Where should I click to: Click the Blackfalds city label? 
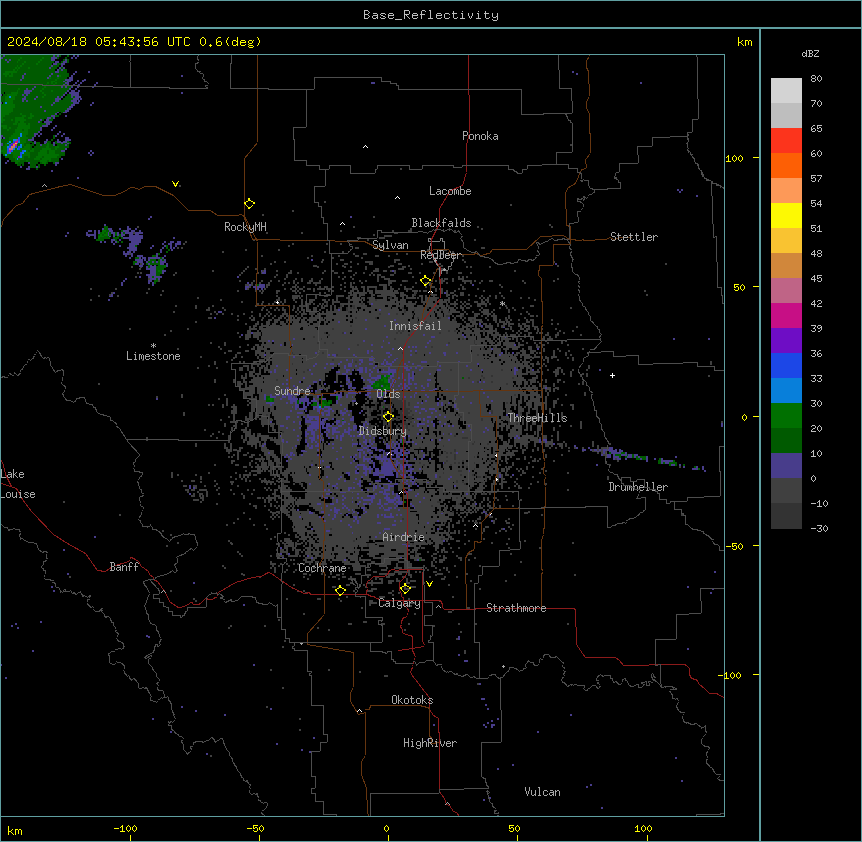click(441, 223)
